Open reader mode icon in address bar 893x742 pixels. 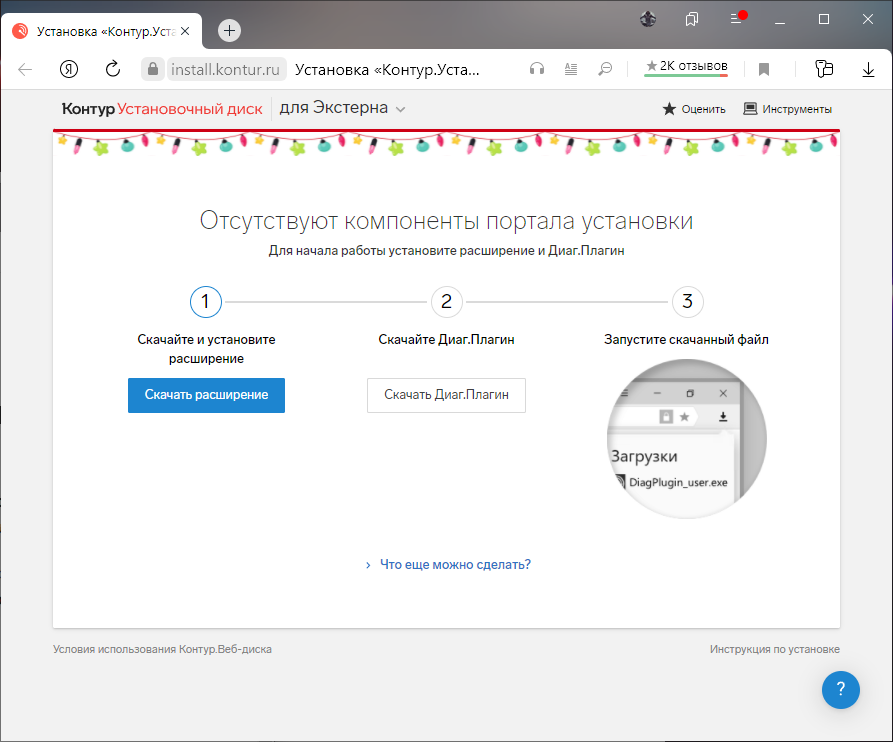coord(571,69)
